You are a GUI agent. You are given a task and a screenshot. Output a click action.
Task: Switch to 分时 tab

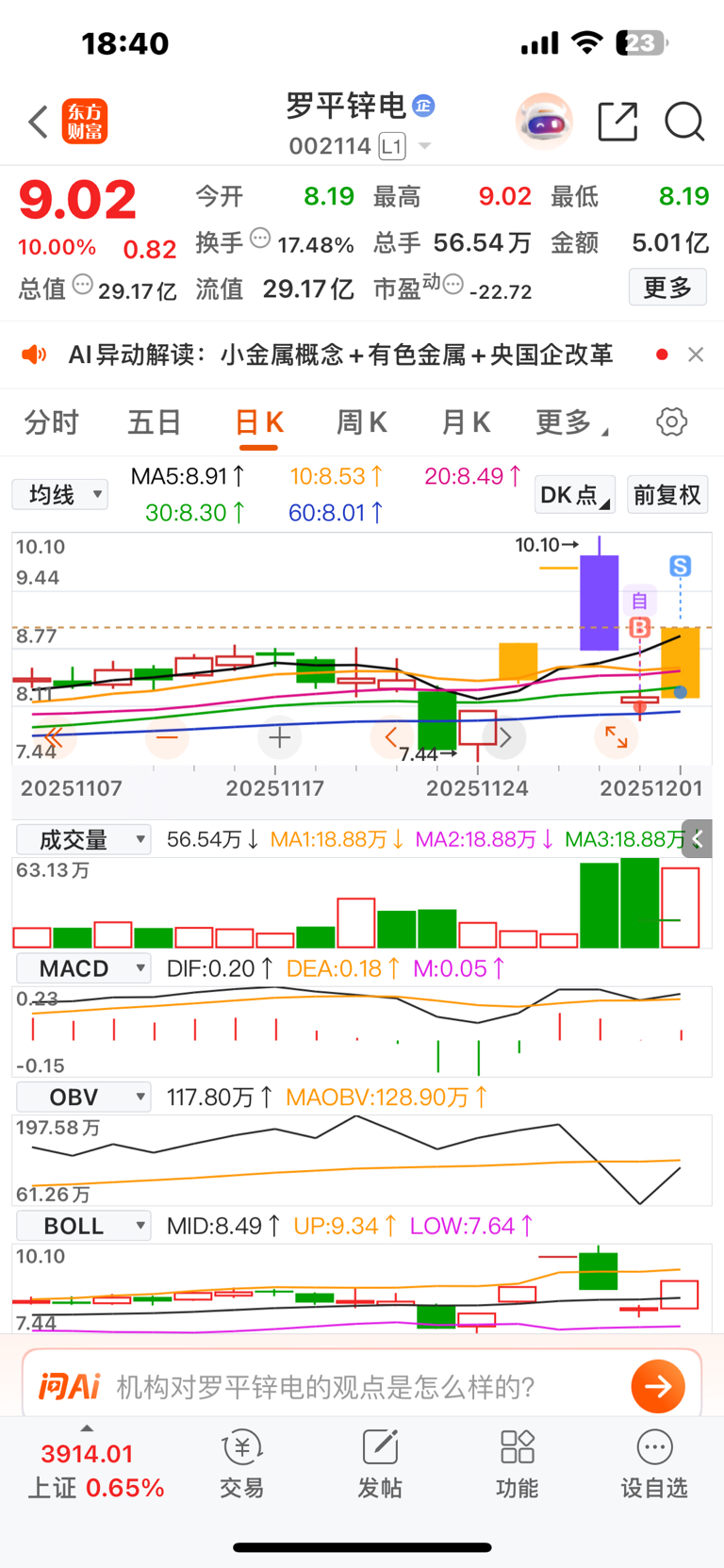point(51,422)
